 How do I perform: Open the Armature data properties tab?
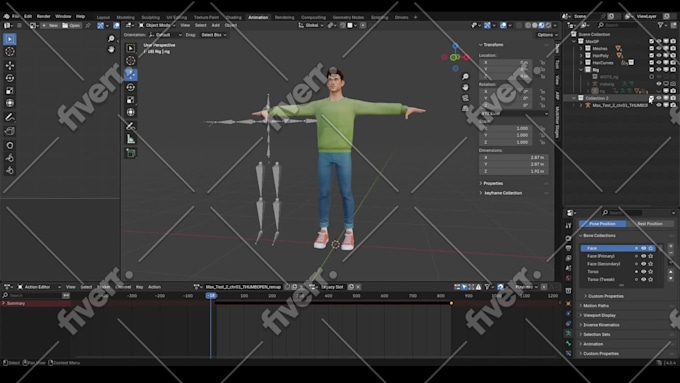[x=569, y=334]
